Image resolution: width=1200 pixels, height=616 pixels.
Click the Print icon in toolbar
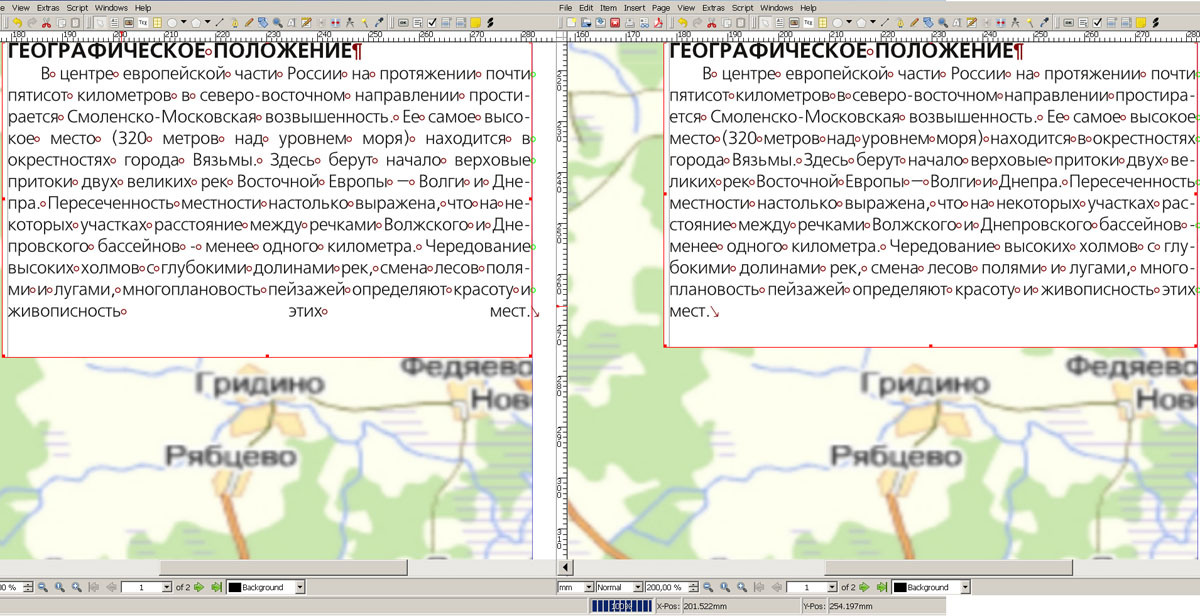click(x=629, y=22)
